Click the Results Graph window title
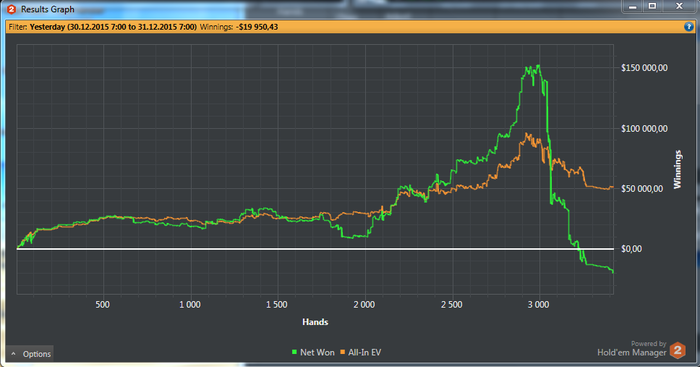700x367 pixels. [x=48, y=9]
